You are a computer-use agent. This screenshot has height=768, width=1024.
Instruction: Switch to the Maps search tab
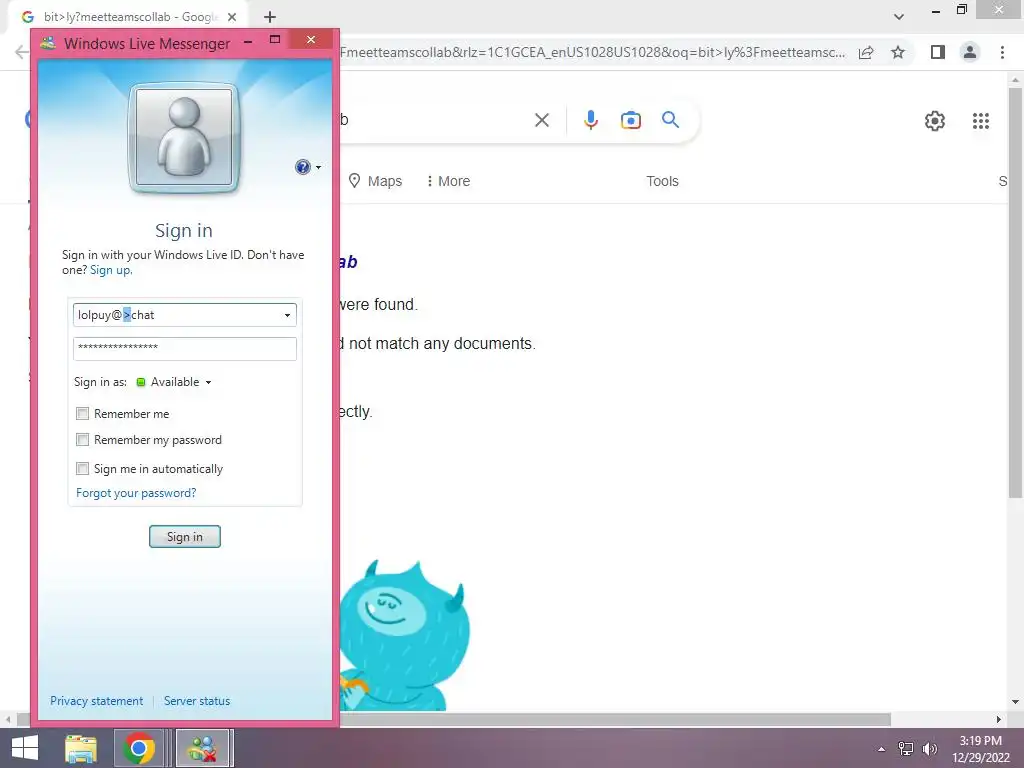coord(376,181)
